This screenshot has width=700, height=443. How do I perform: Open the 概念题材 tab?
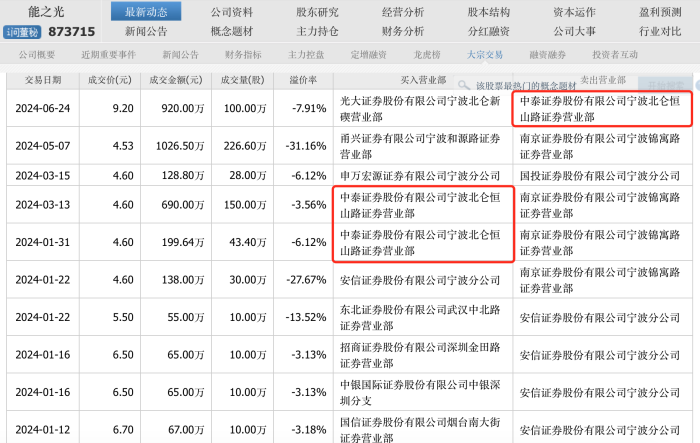pos(232,31)
